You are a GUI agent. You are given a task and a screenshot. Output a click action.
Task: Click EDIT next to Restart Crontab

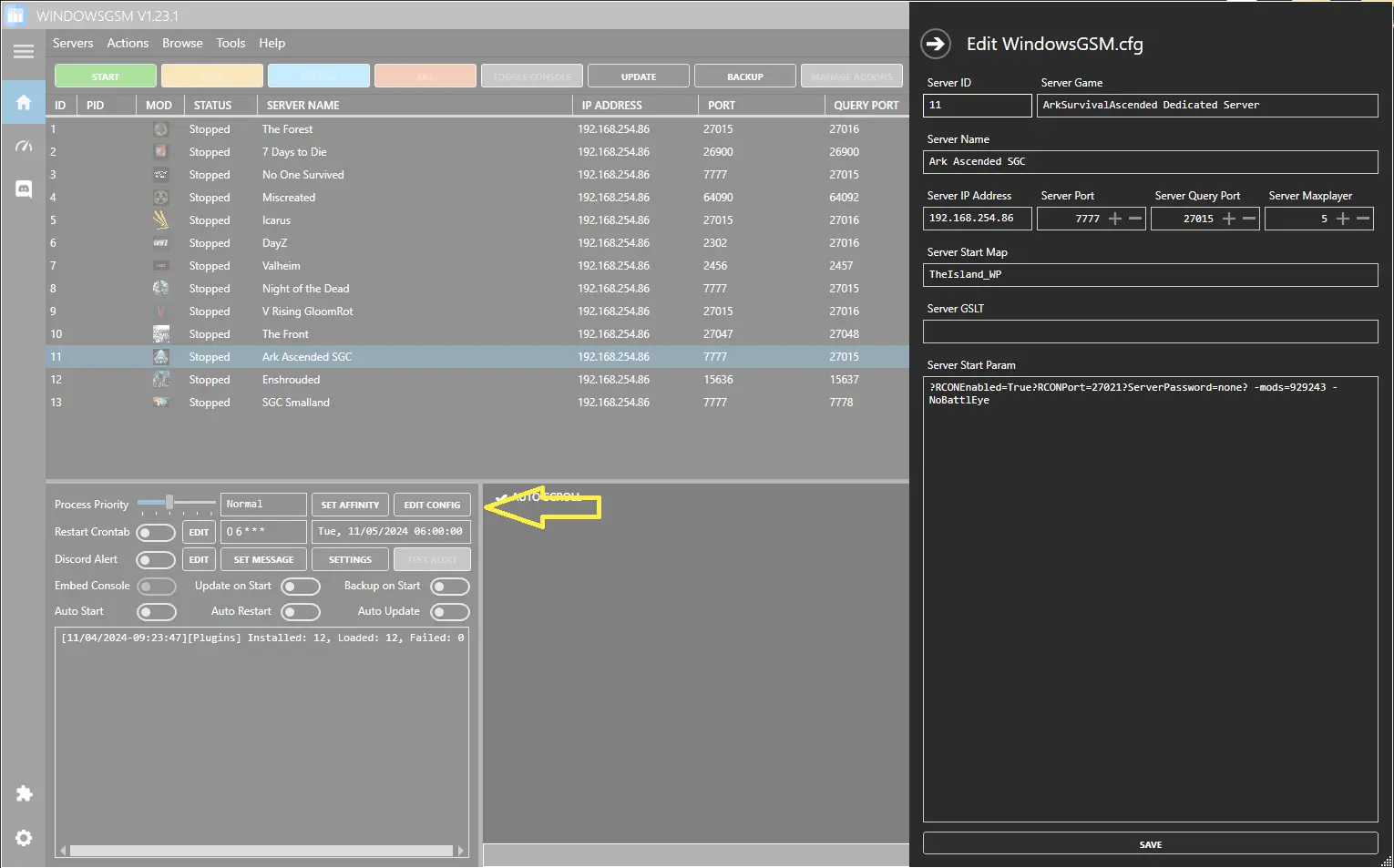(199, 532)
